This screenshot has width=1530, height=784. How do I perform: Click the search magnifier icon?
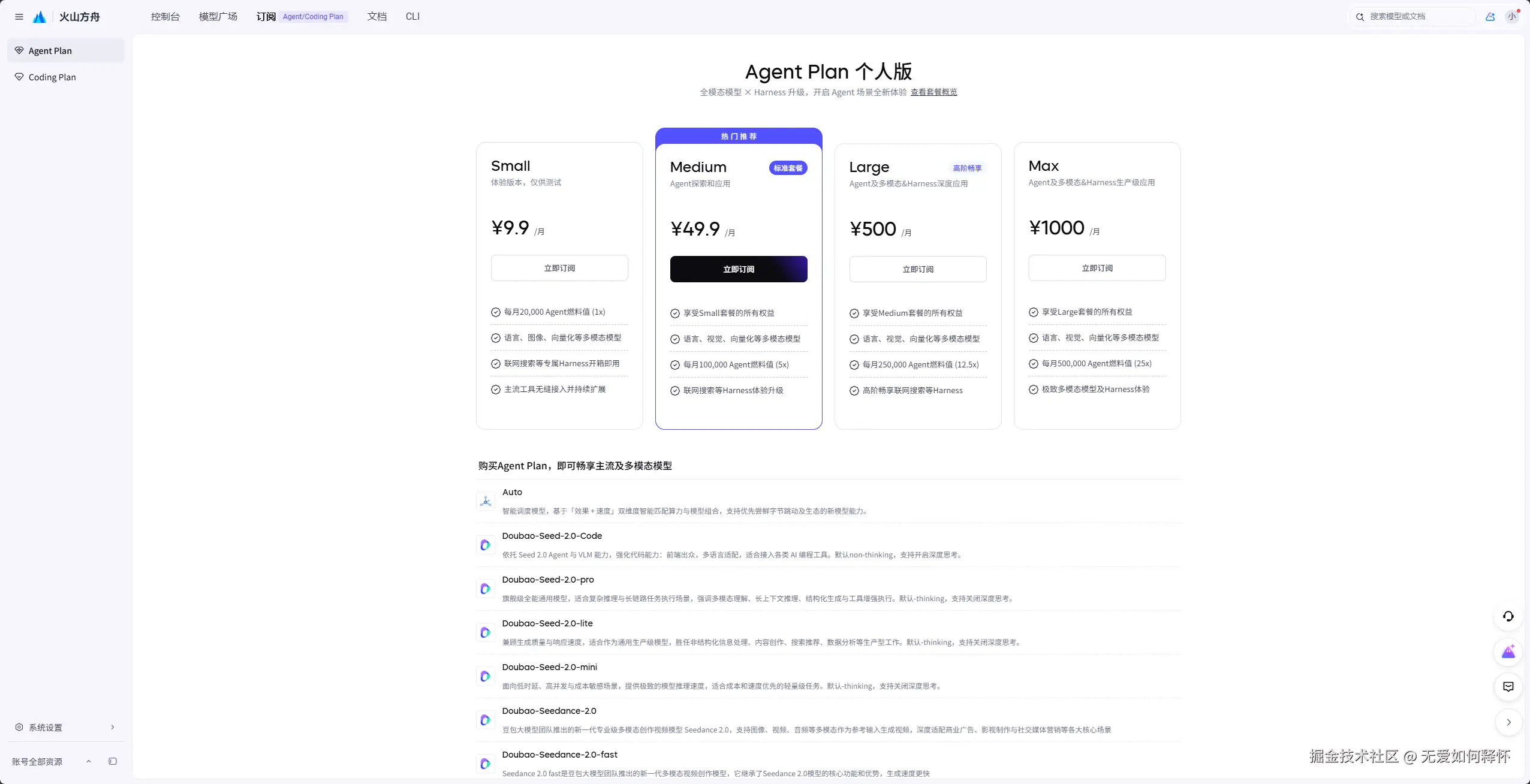click(x=1360, y=17)
